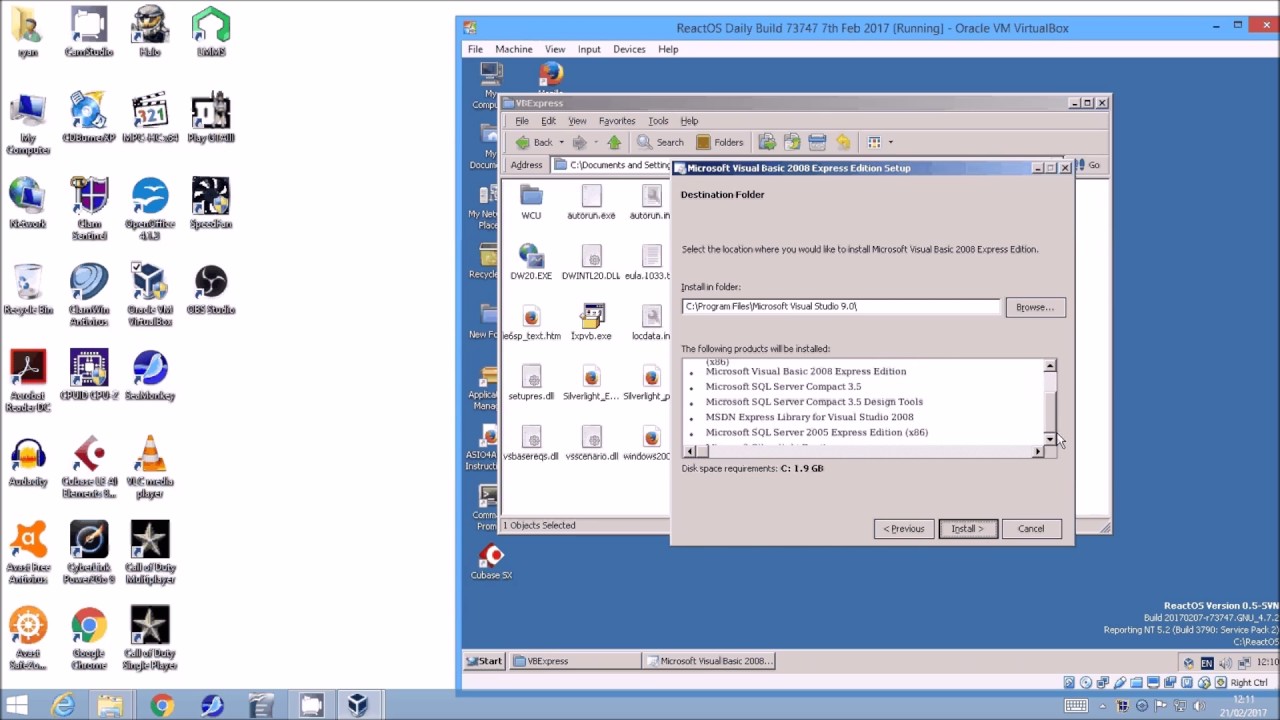Click the Cubase SX icon on ReactOS desktop

tap(491, 562)
